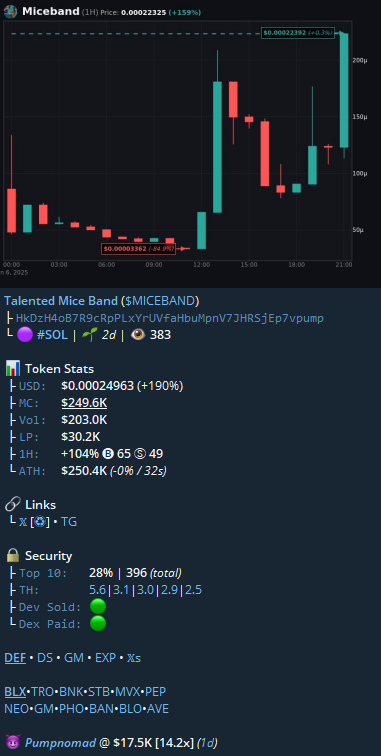Click the bar chart Token Stats icon
The image size is (381, 756).
[13, 369]
